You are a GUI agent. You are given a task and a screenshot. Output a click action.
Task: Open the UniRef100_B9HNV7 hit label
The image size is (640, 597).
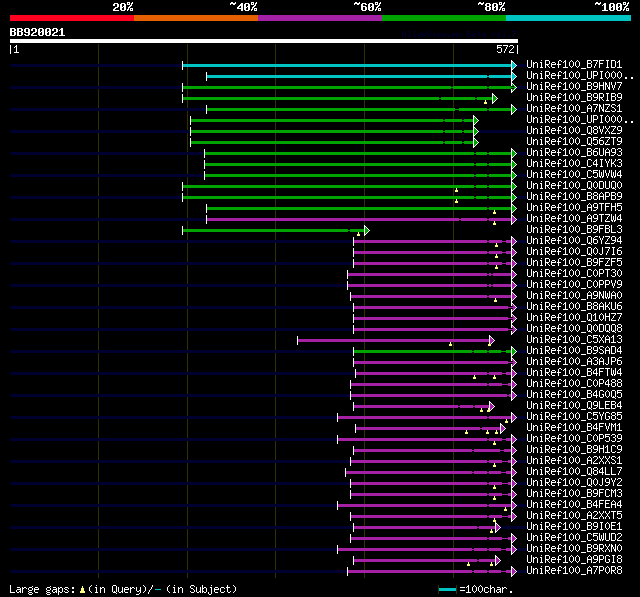click(574, 87)
